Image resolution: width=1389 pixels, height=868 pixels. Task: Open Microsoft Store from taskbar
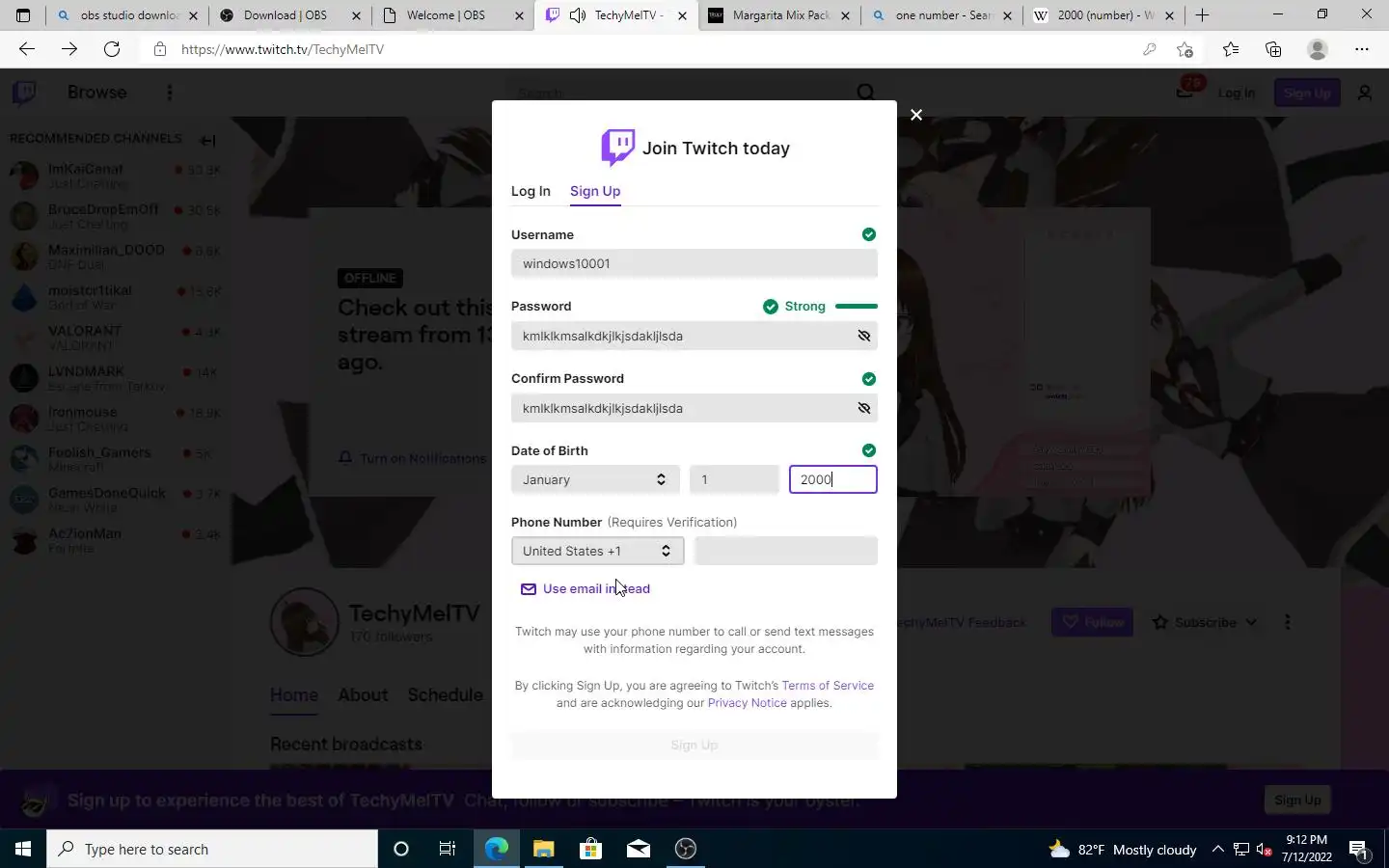pyautogui.click(x=591, y=849)
